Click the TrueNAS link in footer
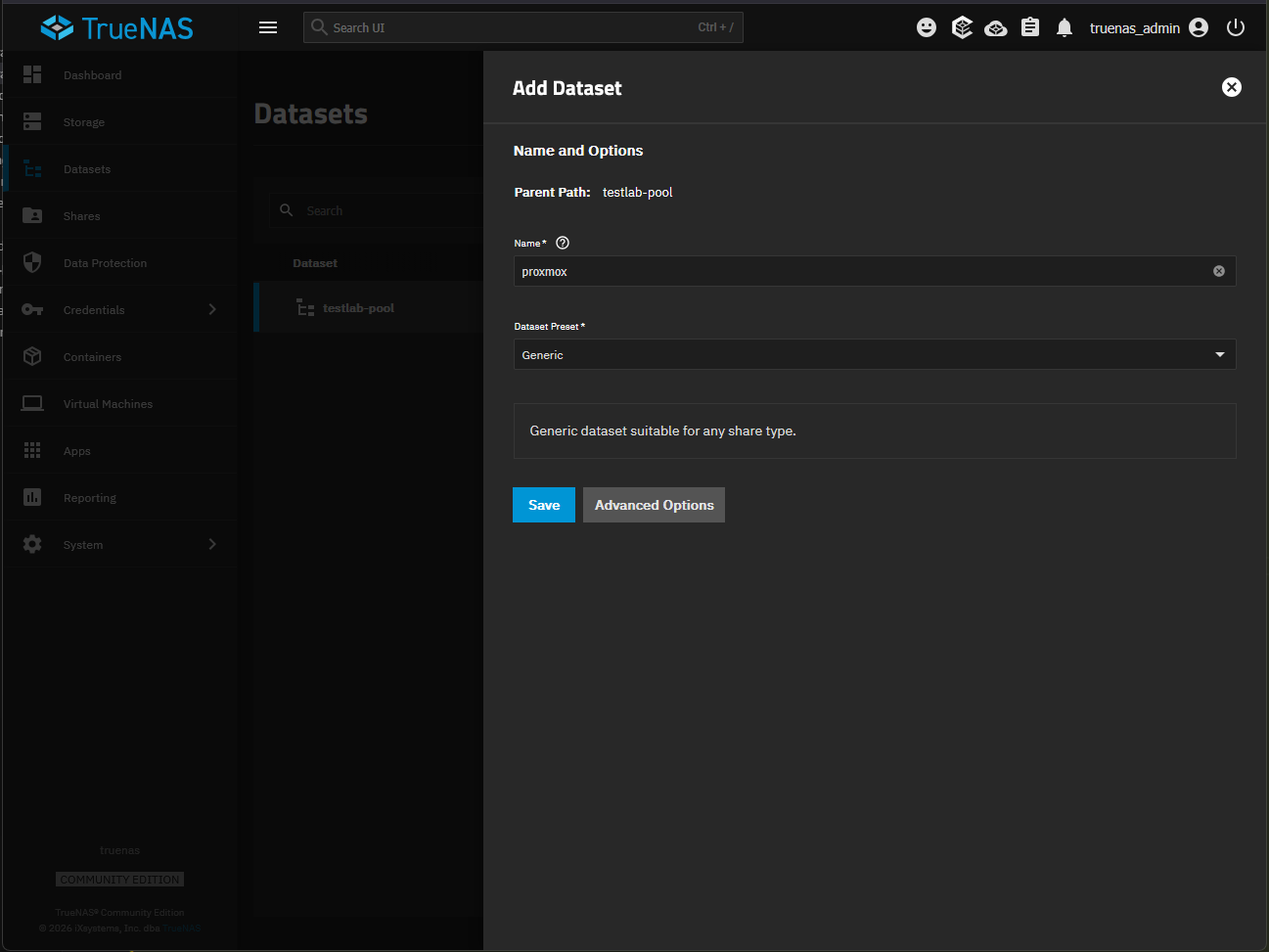1269x952 pixels. [x=182, y=929]
